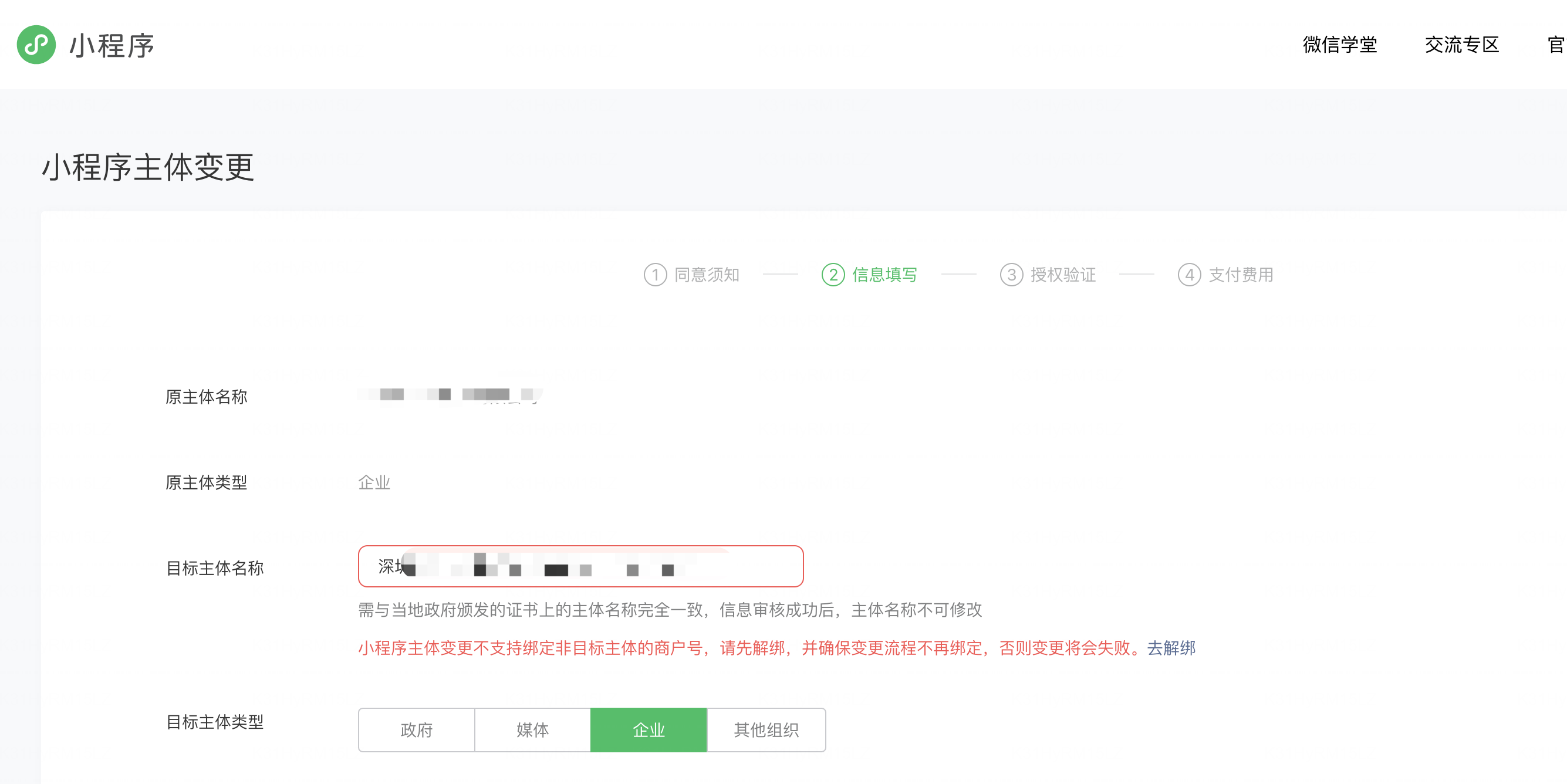
Task: Click the step 4 circle icon
Action: [1188, 275]
